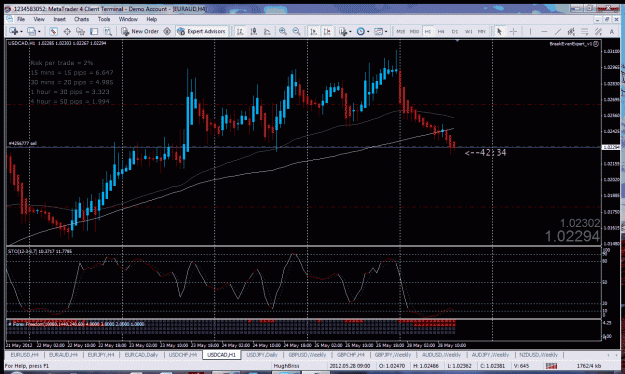Select the Text label tool
Screen dimensions: 625x374
[x=611, y=31]
